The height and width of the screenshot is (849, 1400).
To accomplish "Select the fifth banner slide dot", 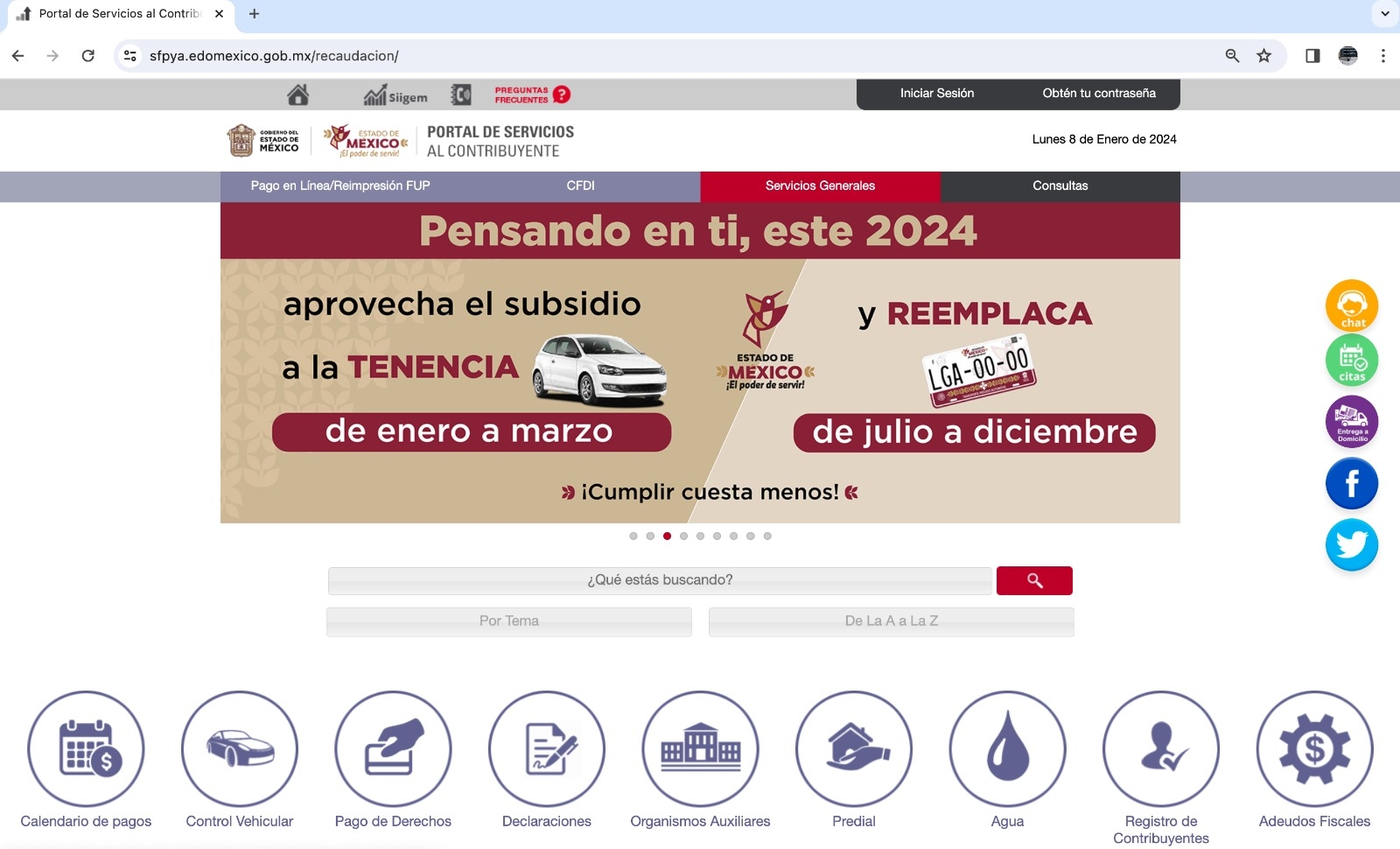I will (x=700, y=536).
